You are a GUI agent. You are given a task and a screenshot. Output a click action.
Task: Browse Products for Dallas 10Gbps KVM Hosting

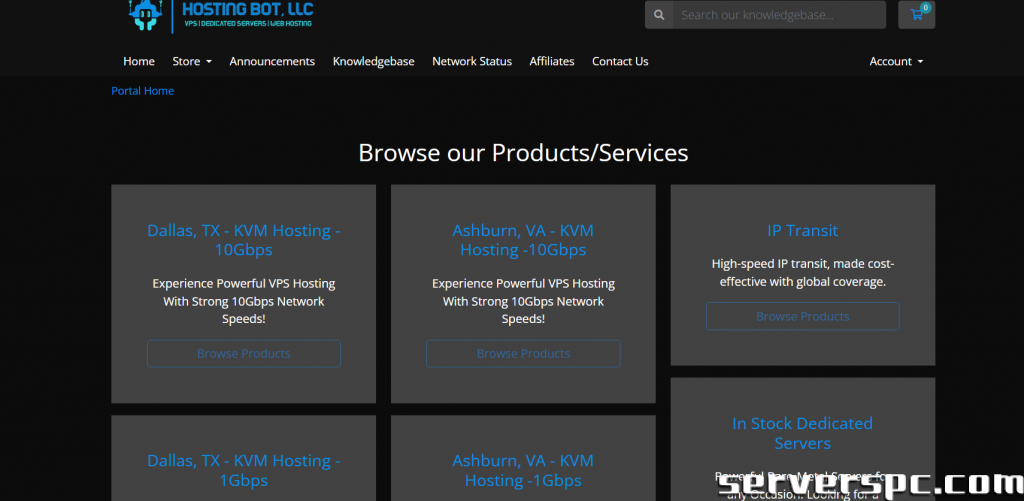243,353
